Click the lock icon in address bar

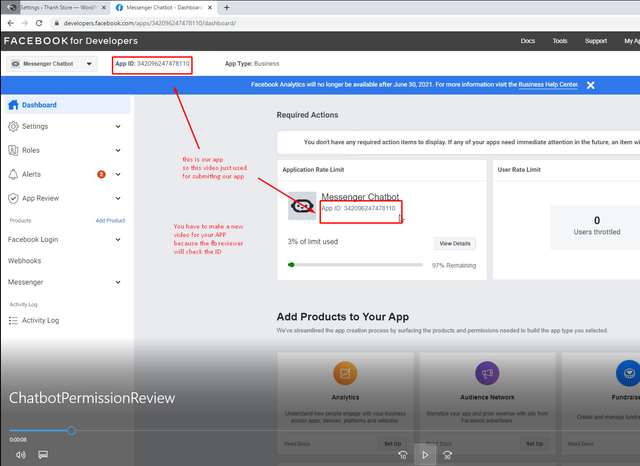click(57, 23)
